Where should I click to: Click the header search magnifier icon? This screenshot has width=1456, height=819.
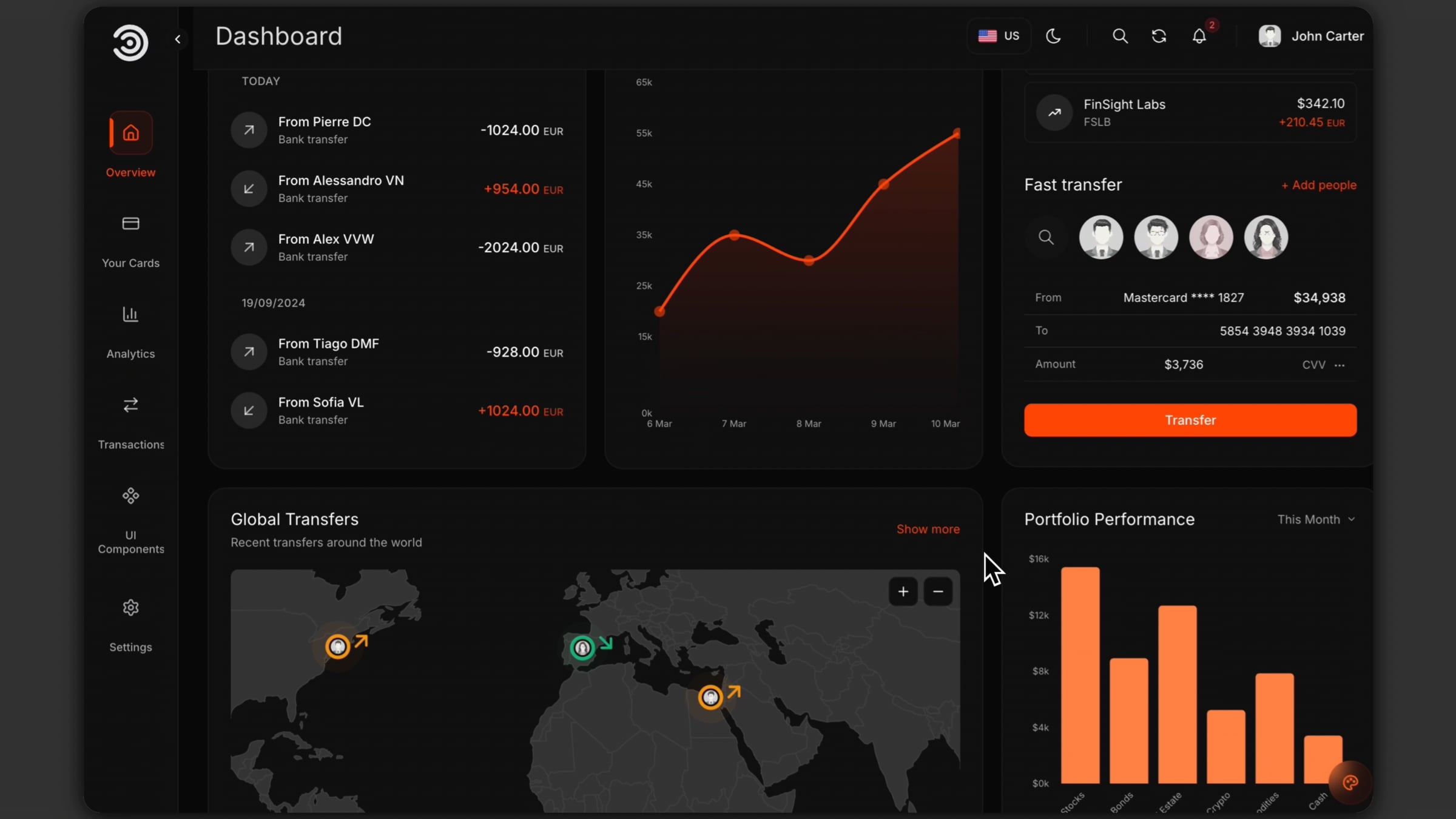coord(1120,36)
